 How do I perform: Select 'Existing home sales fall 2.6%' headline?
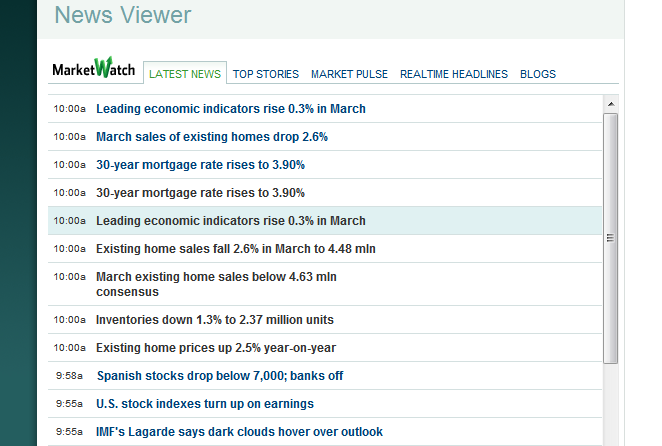pyautogui.click(x=236, y=249)
